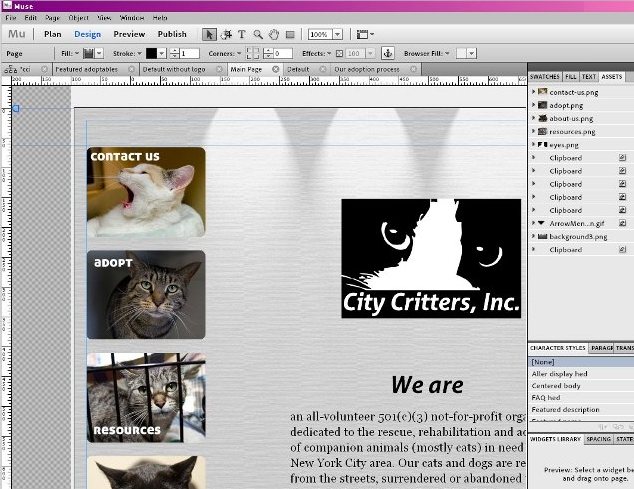Click embedded icon beside ArrowMen gif asset
The height and width of the screenshot is (489, 634).
coord(622,223)
